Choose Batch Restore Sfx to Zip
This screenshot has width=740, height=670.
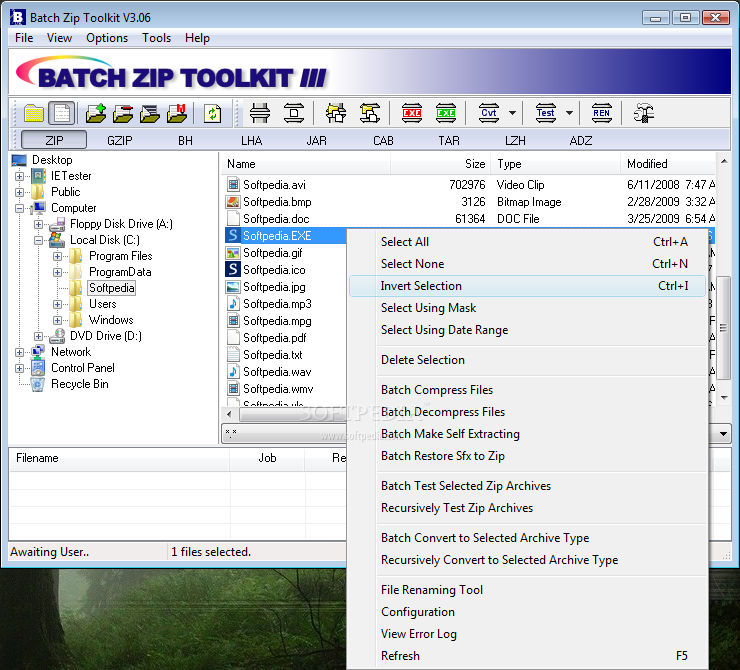[x=527, y=456]
